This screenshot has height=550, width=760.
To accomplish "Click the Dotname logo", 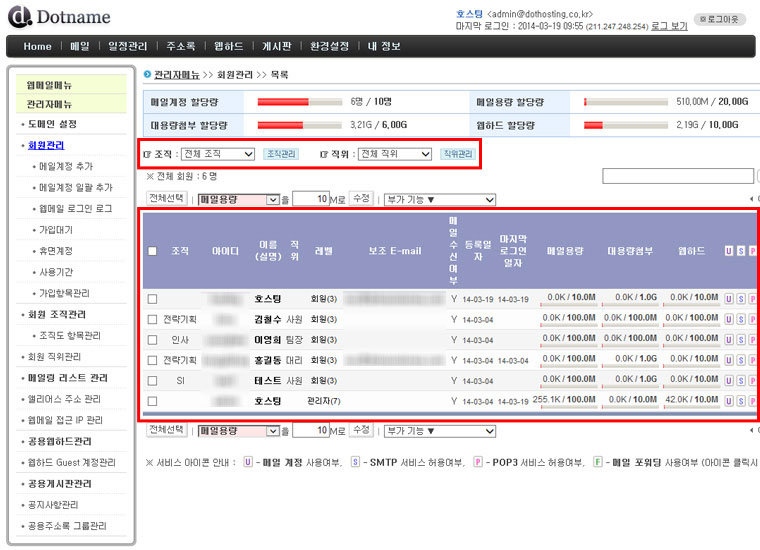I will tap(60, 17).
